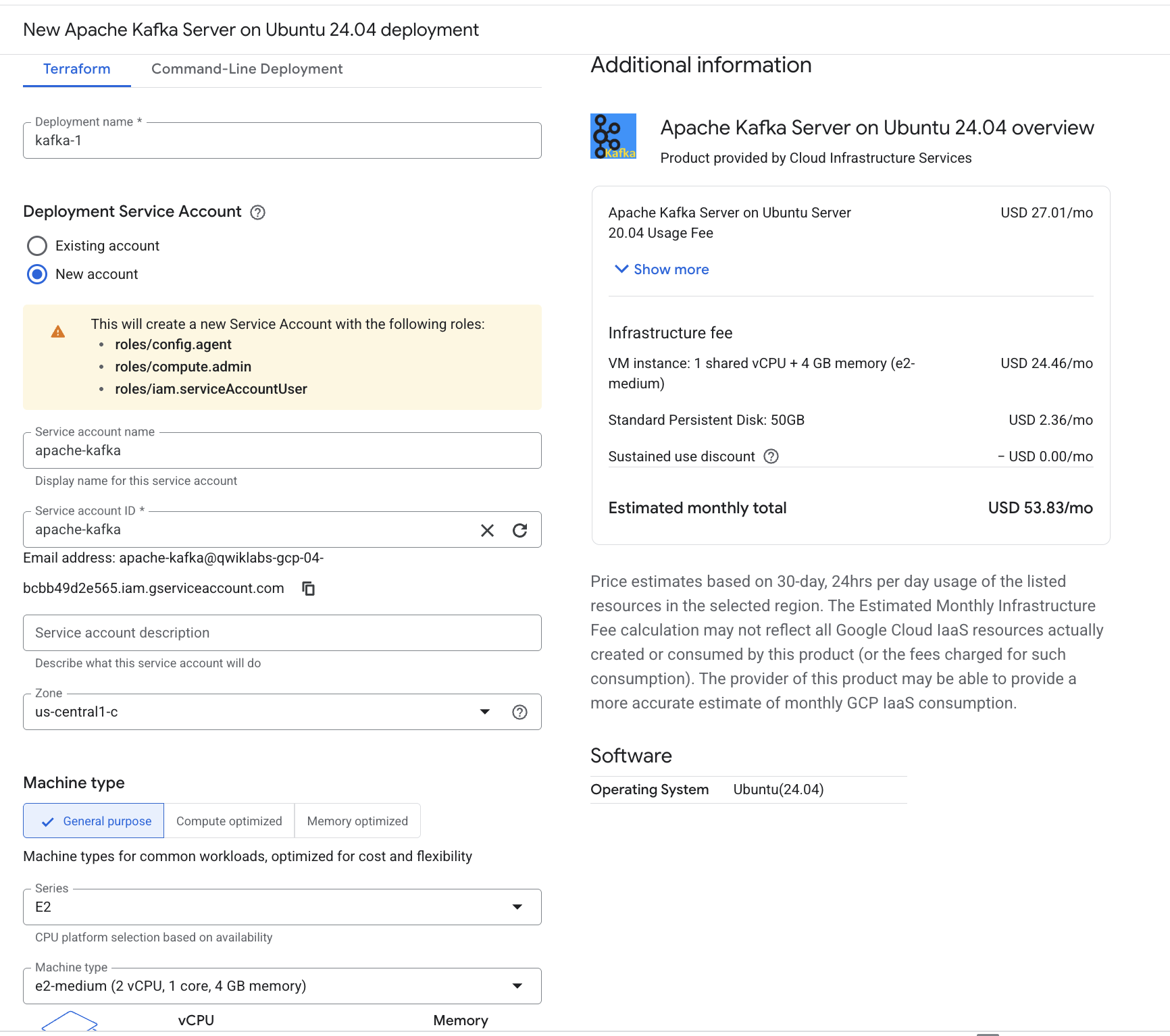Regenerate the Service account ID
Screen dimensions: 1170x1036
tap(519, 531)
